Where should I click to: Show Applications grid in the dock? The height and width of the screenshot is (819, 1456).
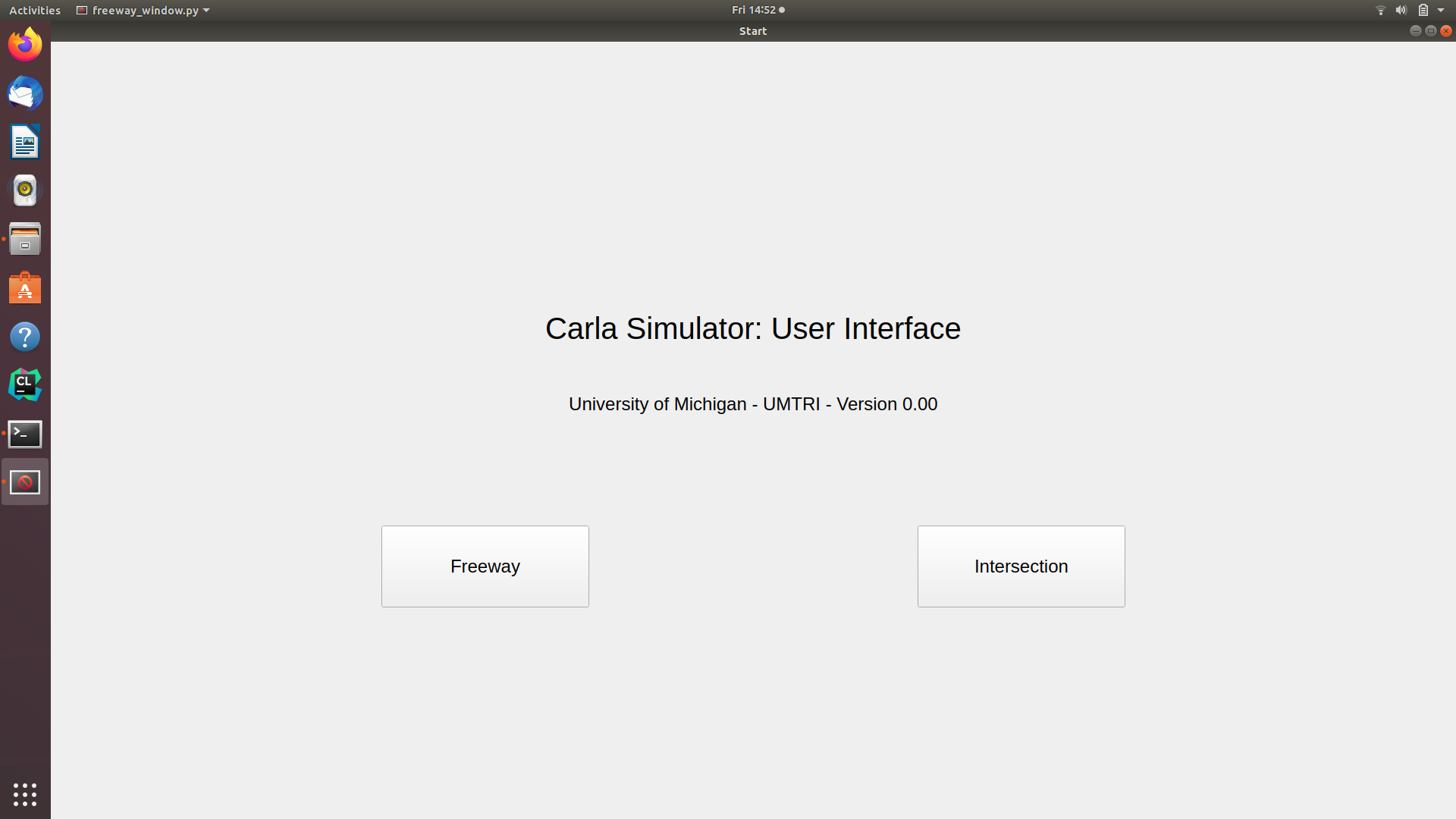25,794
